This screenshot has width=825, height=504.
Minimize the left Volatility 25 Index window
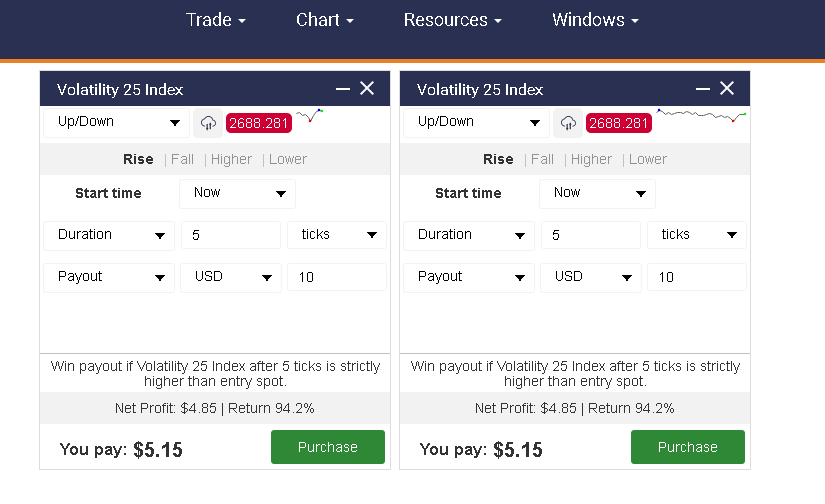pyautogui.click(x=343, y=89)
